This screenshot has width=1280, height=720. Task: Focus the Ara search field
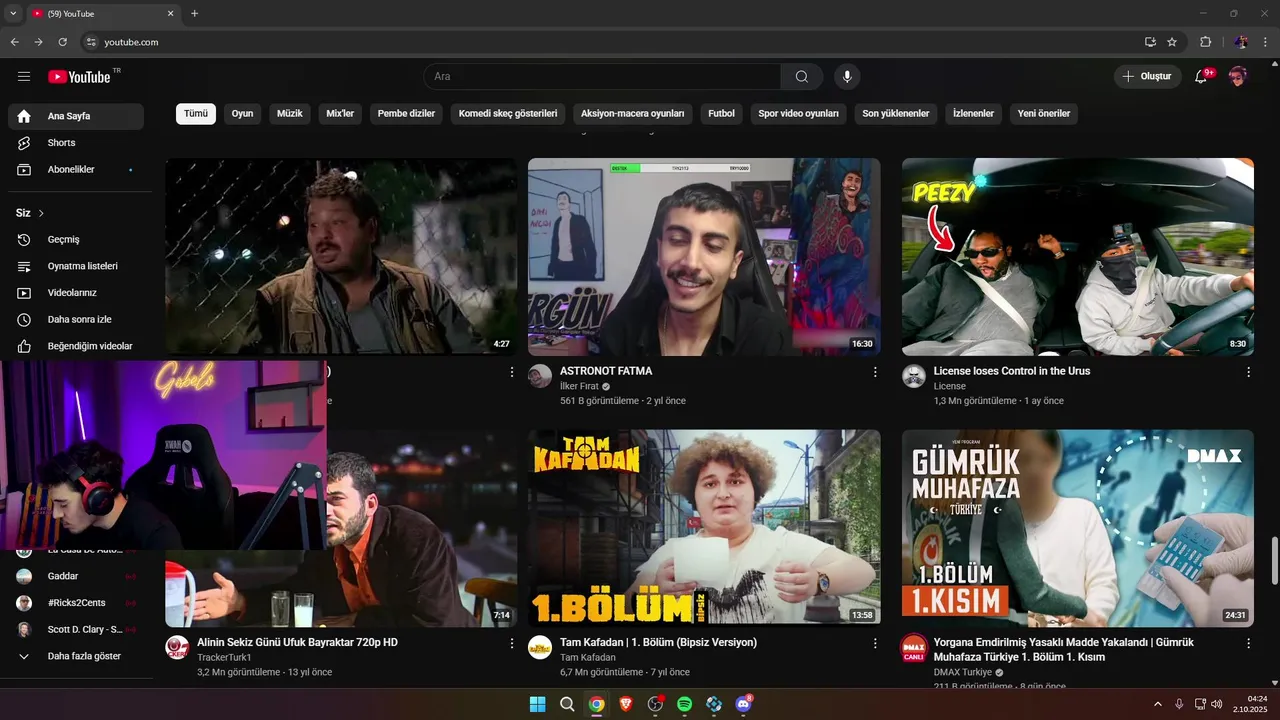pos(602,77)
